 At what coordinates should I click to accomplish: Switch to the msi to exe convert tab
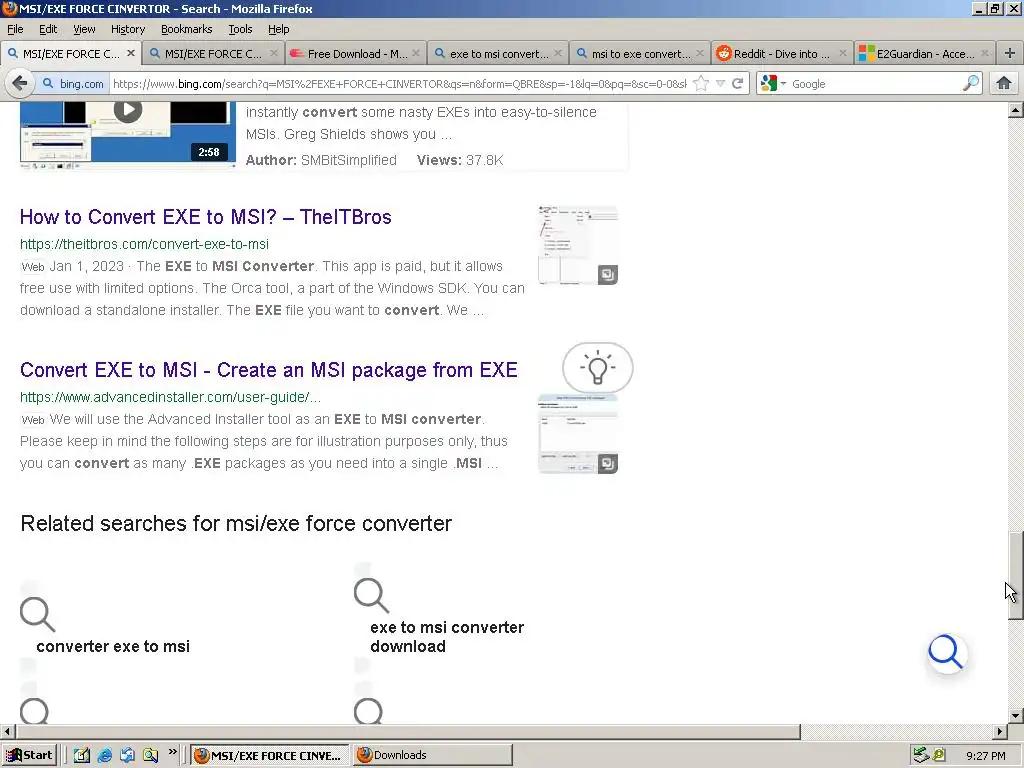click(x=641, y=54)
